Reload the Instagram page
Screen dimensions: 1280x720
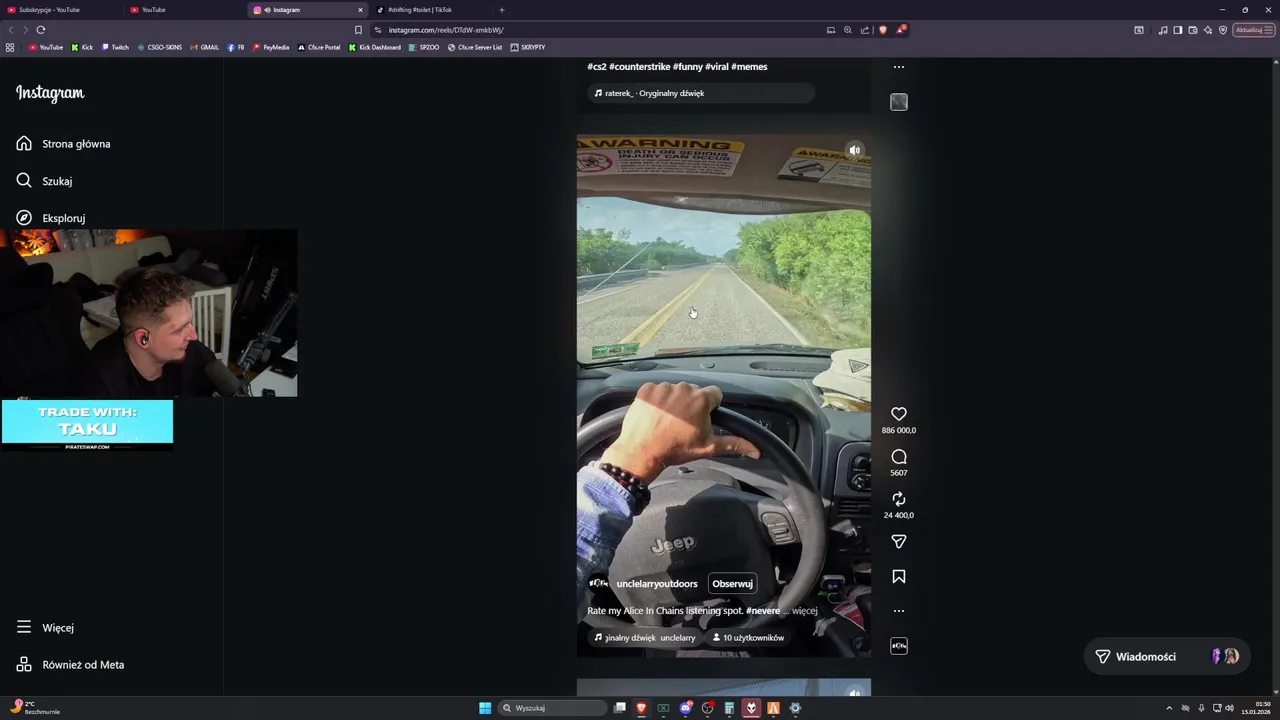(41, 30)
